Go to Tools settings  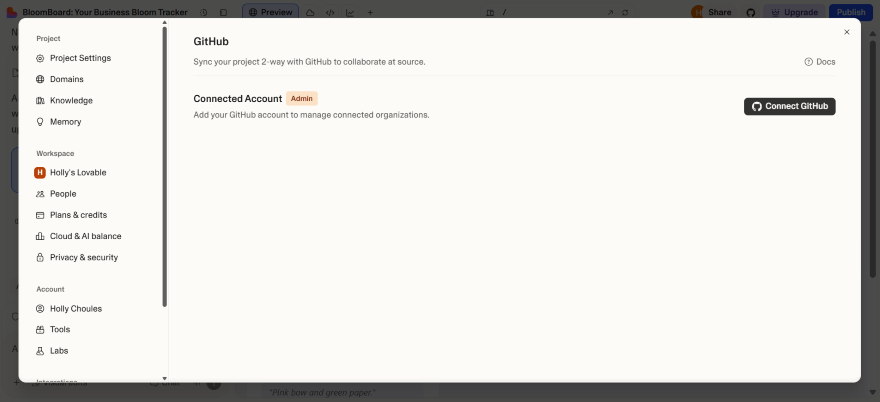(60, 330)
